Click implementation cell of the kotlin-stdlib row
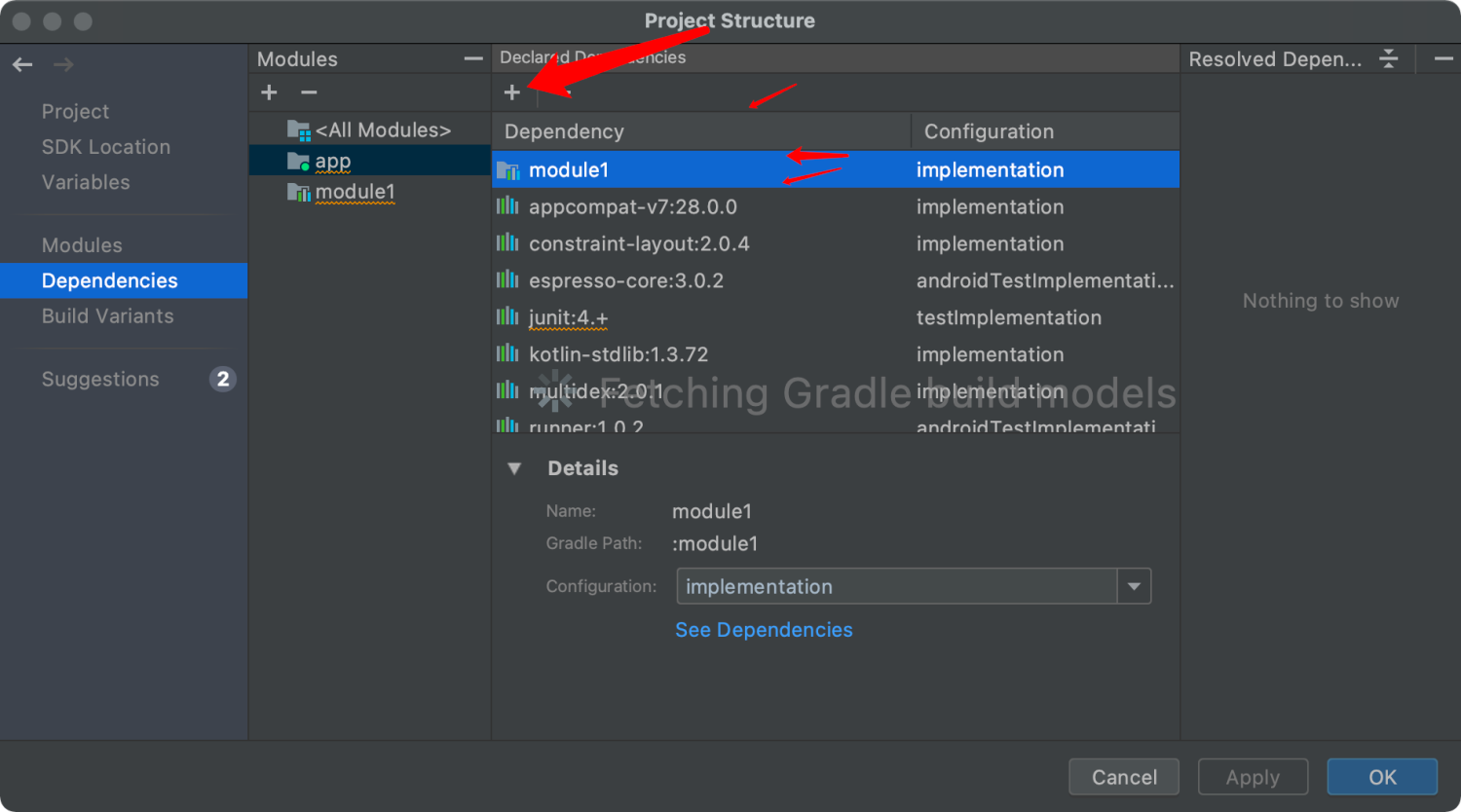 pyautogui.click(x=990, y=354)
